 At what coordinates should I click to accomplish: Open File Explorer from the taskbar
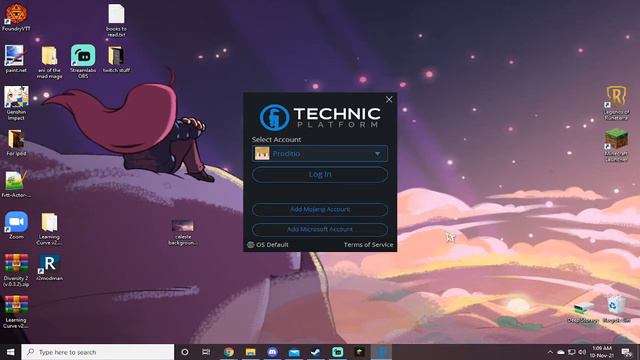click(x=250, y=352)
